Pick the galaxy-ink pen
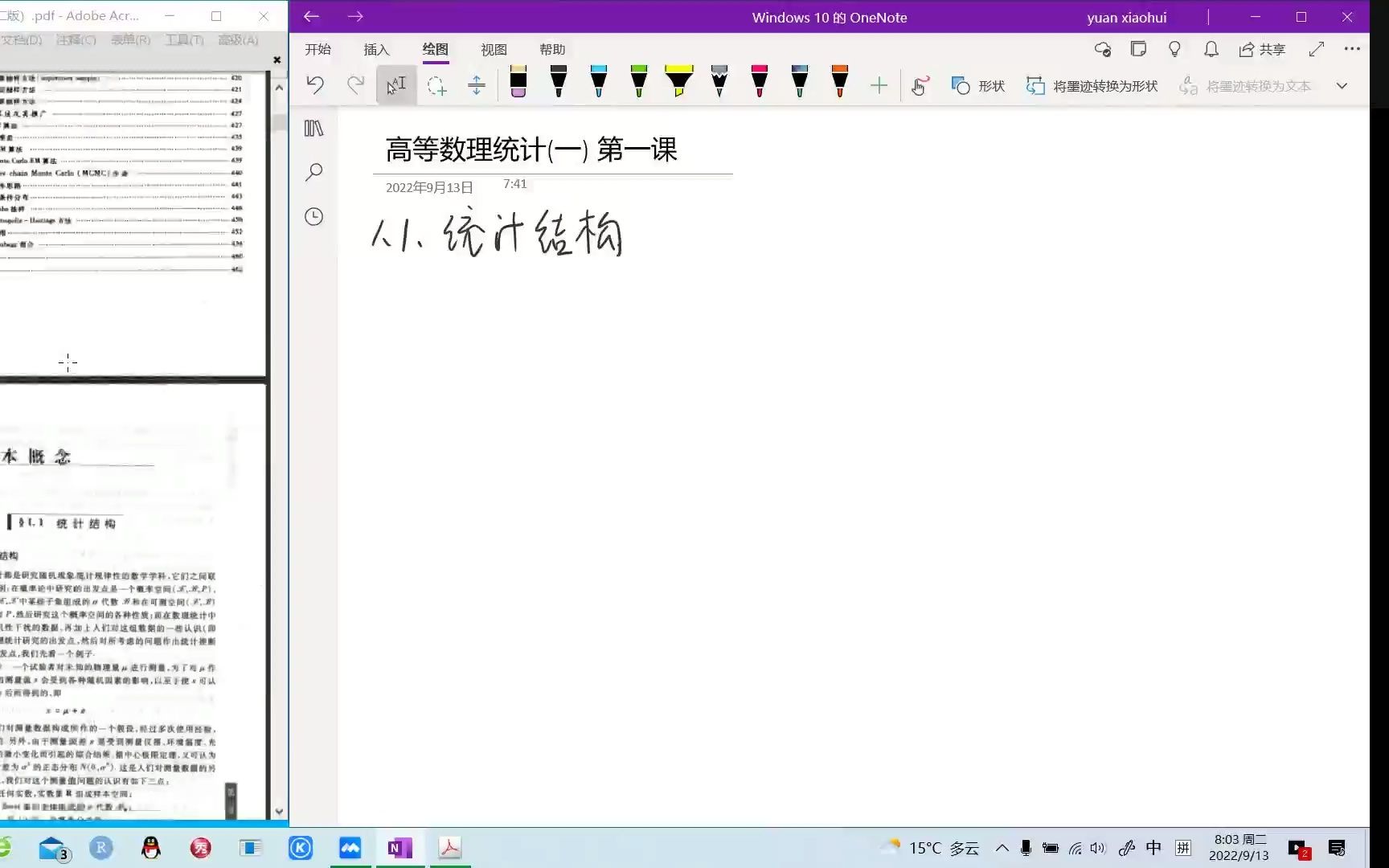This screenshot has width=1389, height=868. [800, 82]
